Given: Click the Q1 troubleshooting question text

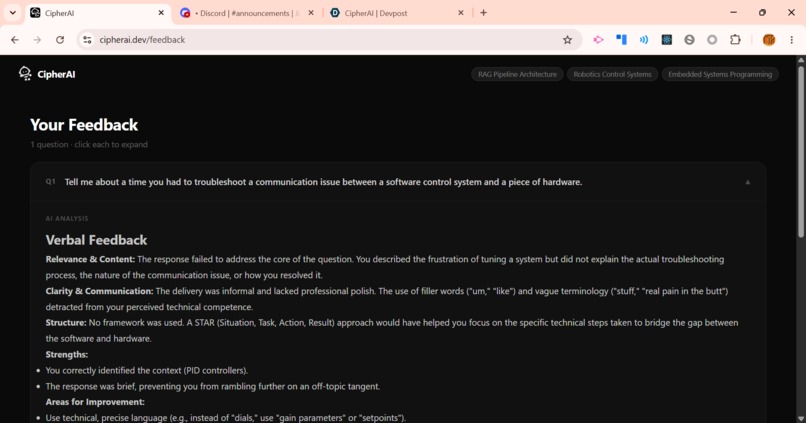Looking at the screenshot, I should click(x=323, y=182).
